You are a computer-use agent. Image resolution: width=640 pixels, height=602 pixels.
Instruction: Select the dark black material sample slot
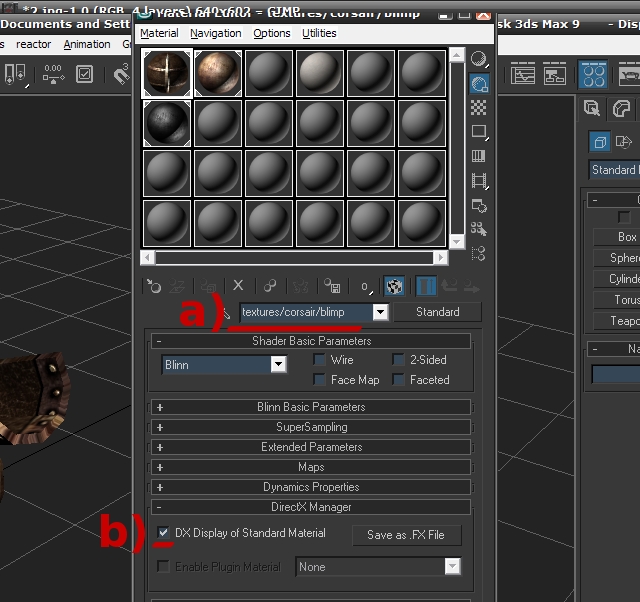167,124
